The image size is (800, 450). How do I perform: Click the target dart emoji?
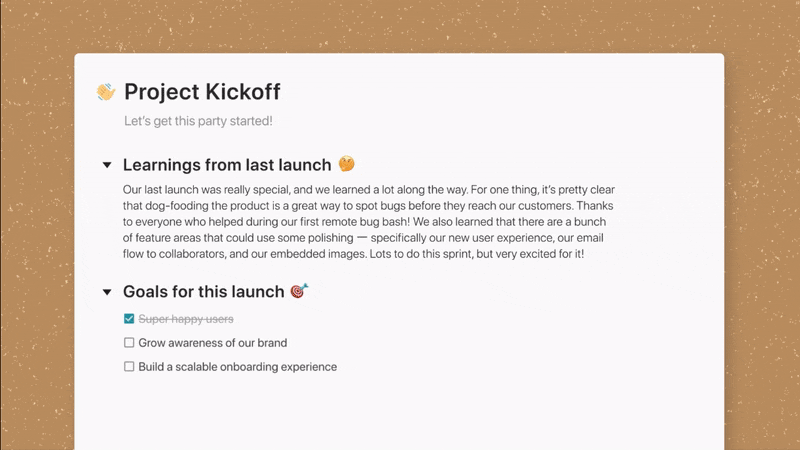pyautogui.click(x=299, y=291)
